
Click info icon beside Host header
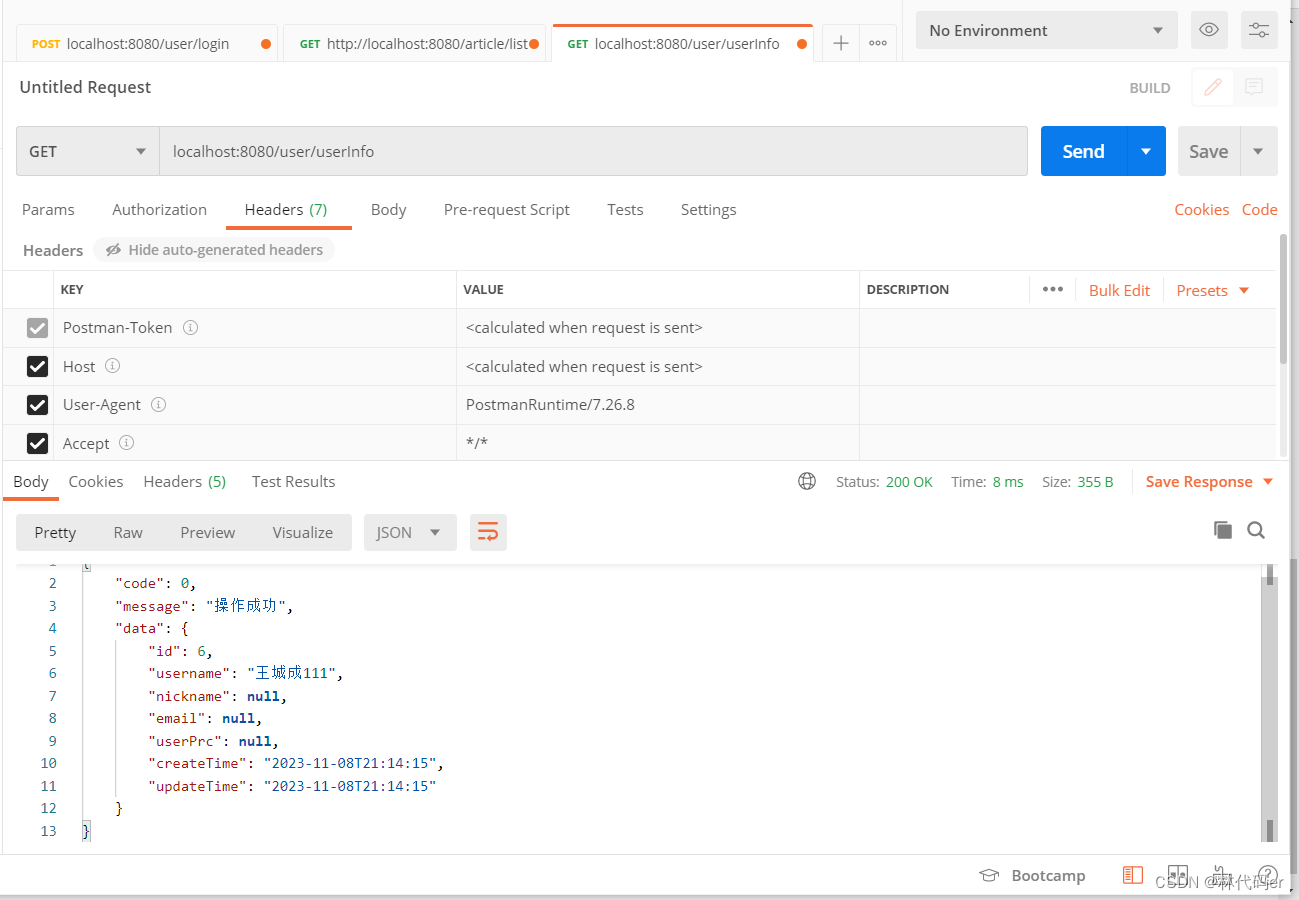pyautogui.click(x=112, y=366)
